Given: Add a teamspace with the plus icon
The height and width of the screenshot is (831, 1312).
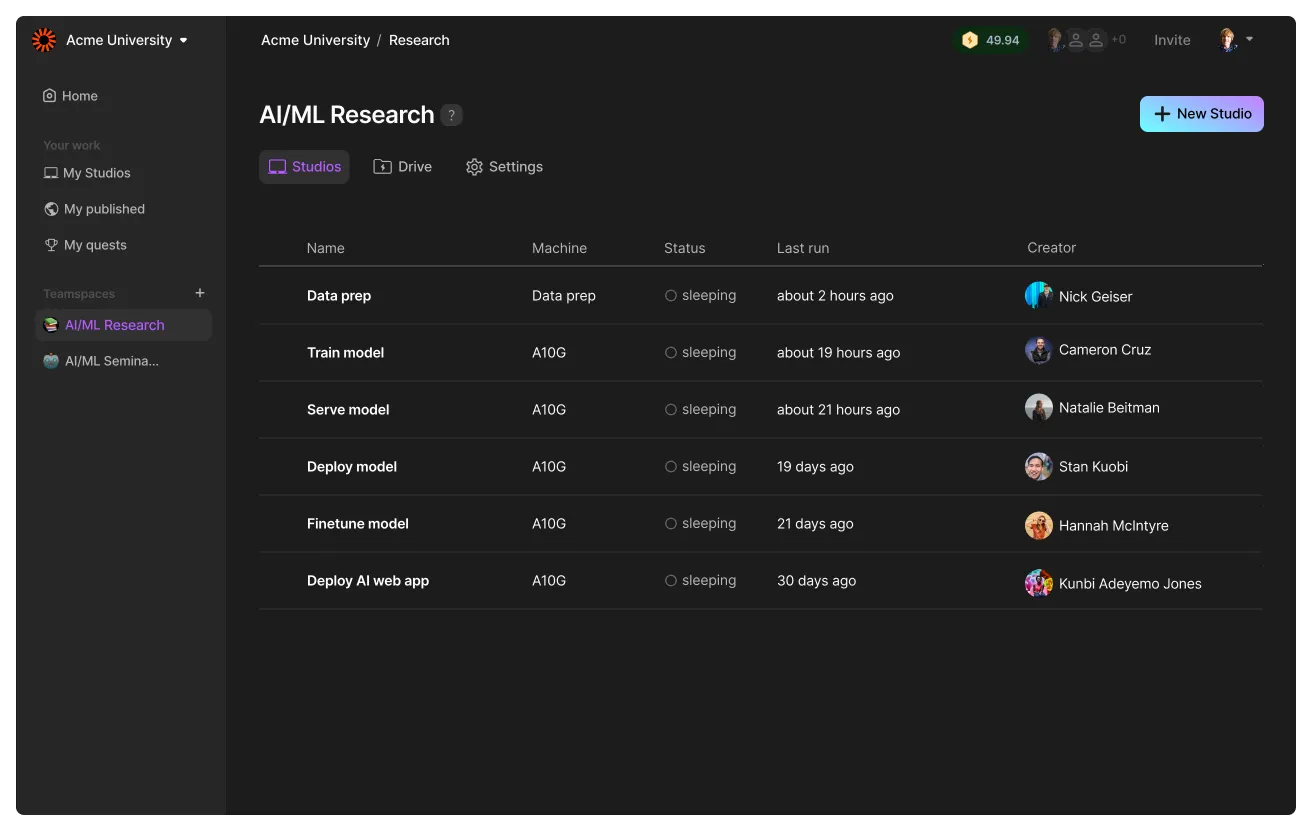Looking at the screenshot, I should [x=200, y=293].
